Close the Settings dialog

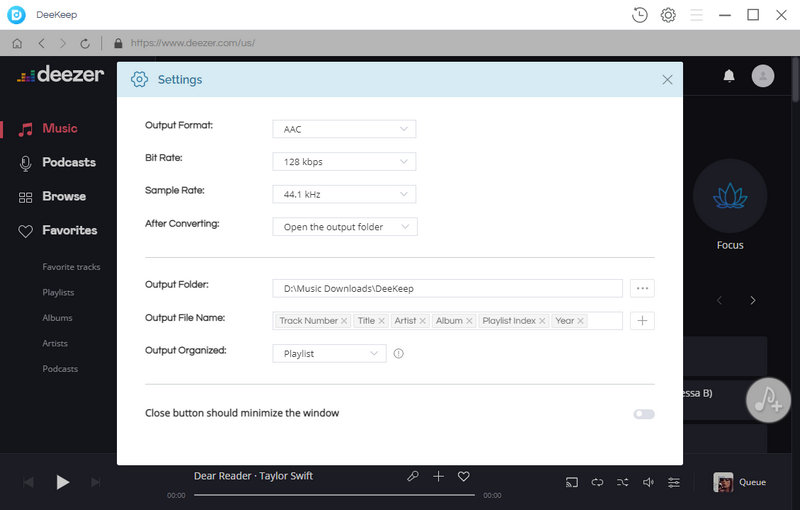(667, 80)
